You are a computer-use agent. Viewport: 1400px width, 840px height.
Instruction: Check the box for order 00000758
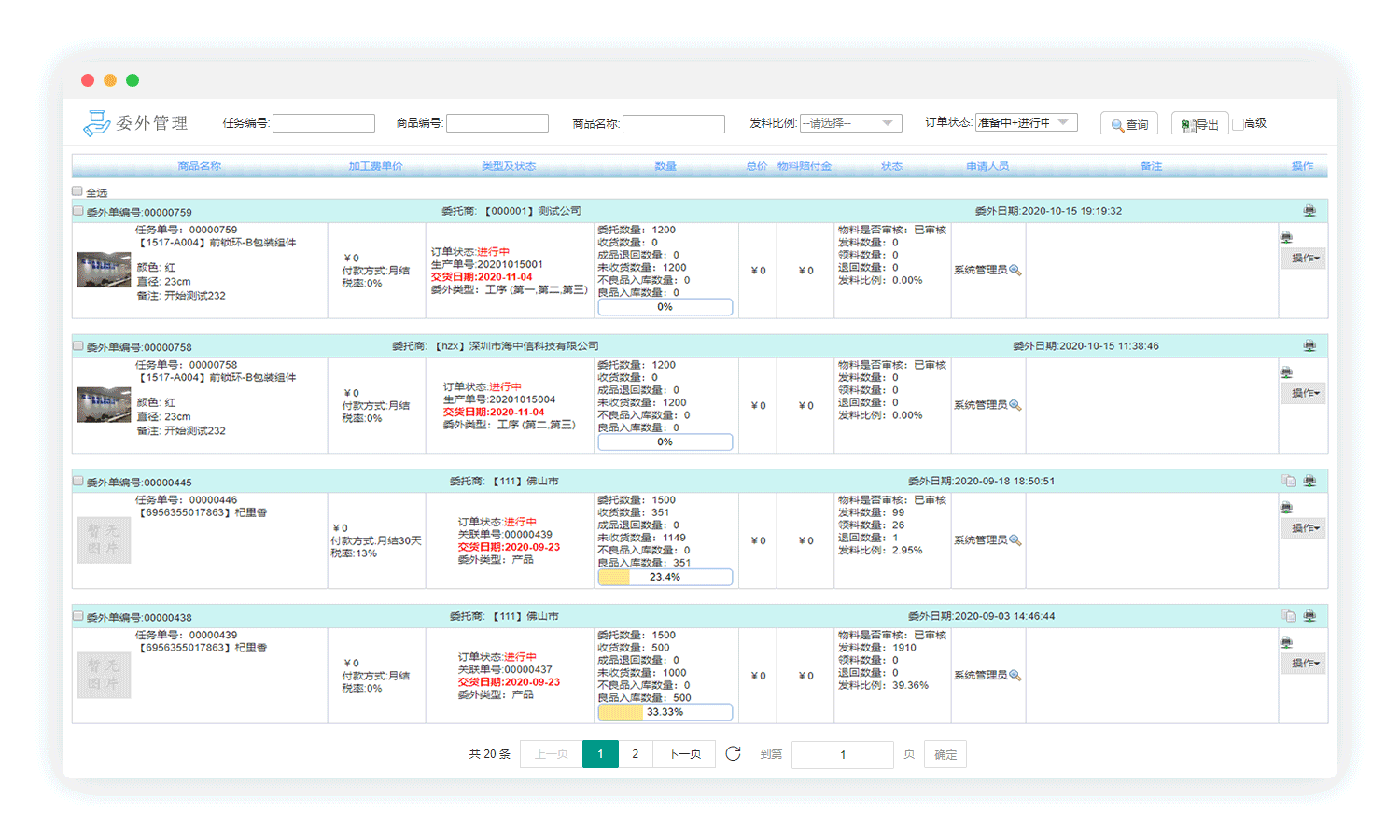coord(78,346)
